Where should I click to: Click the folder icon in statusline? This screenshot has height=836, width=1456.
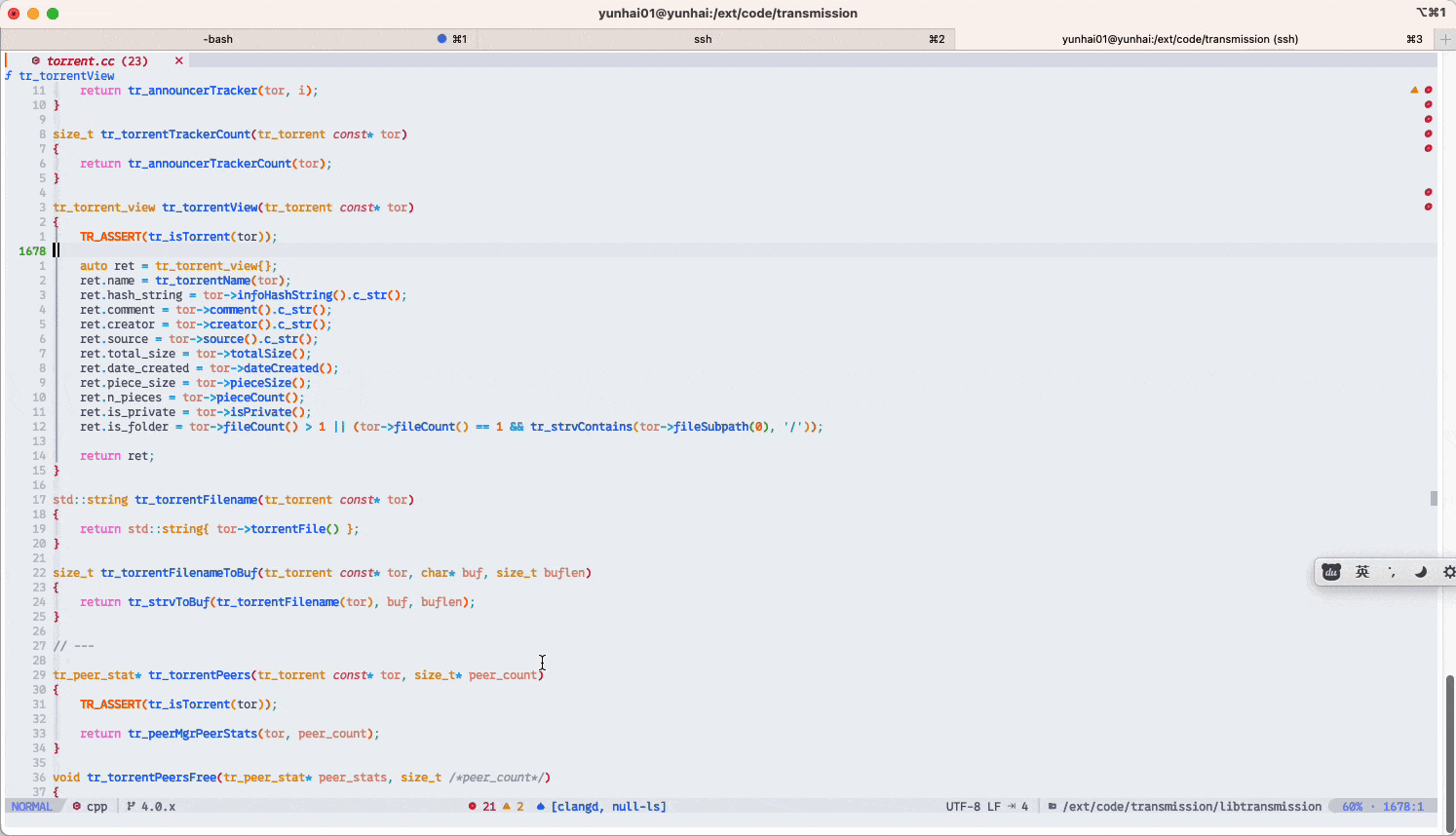pos(1053,806)
